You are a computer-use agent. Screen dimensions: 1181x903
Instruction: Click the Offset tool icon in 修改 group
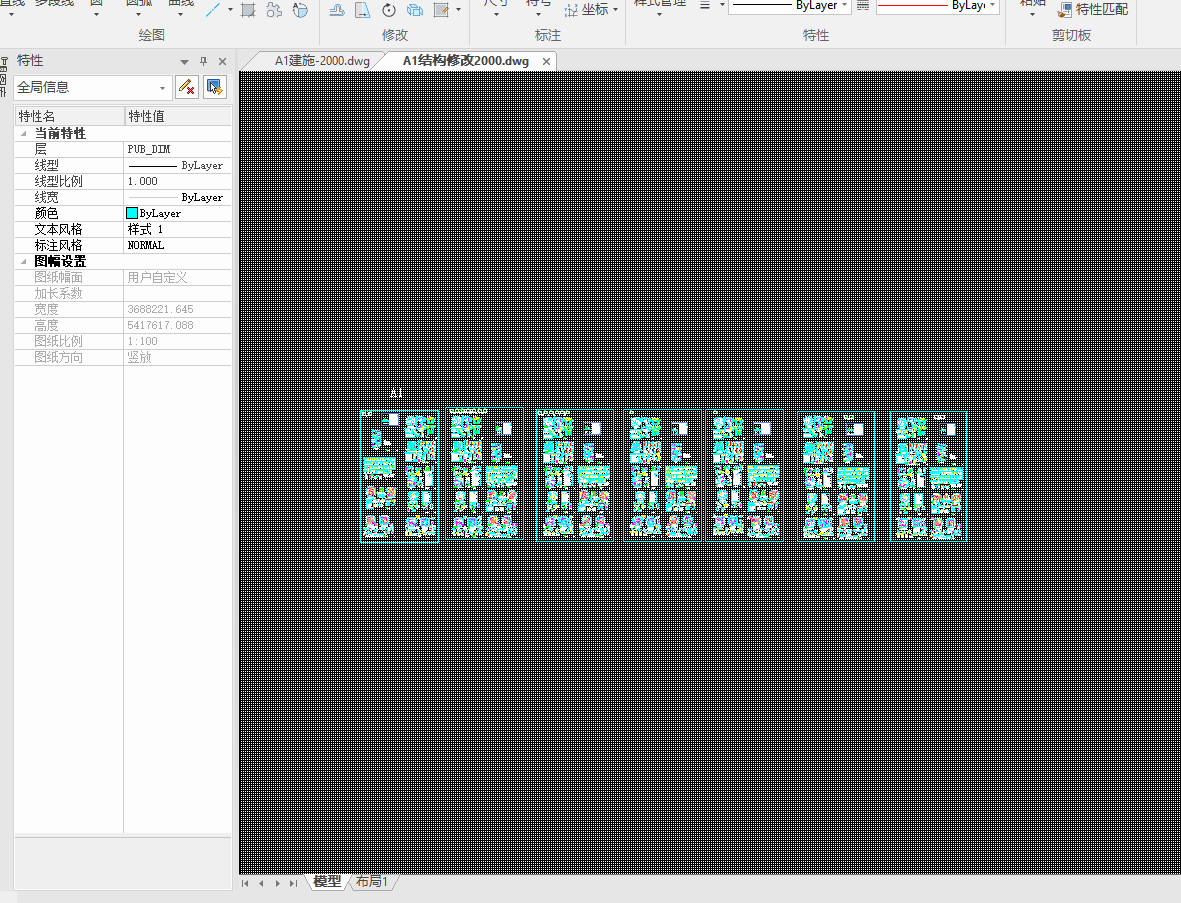337,10
